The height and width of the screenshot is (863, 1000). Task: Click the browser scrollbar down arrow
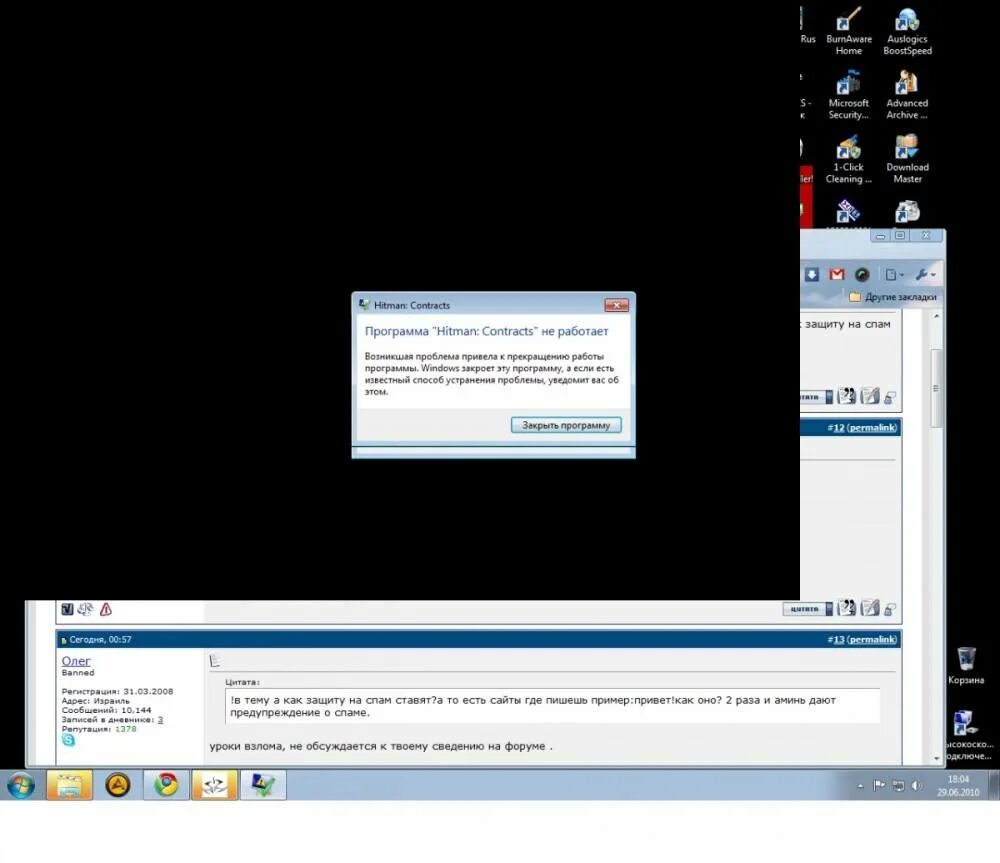coord(936,758)
